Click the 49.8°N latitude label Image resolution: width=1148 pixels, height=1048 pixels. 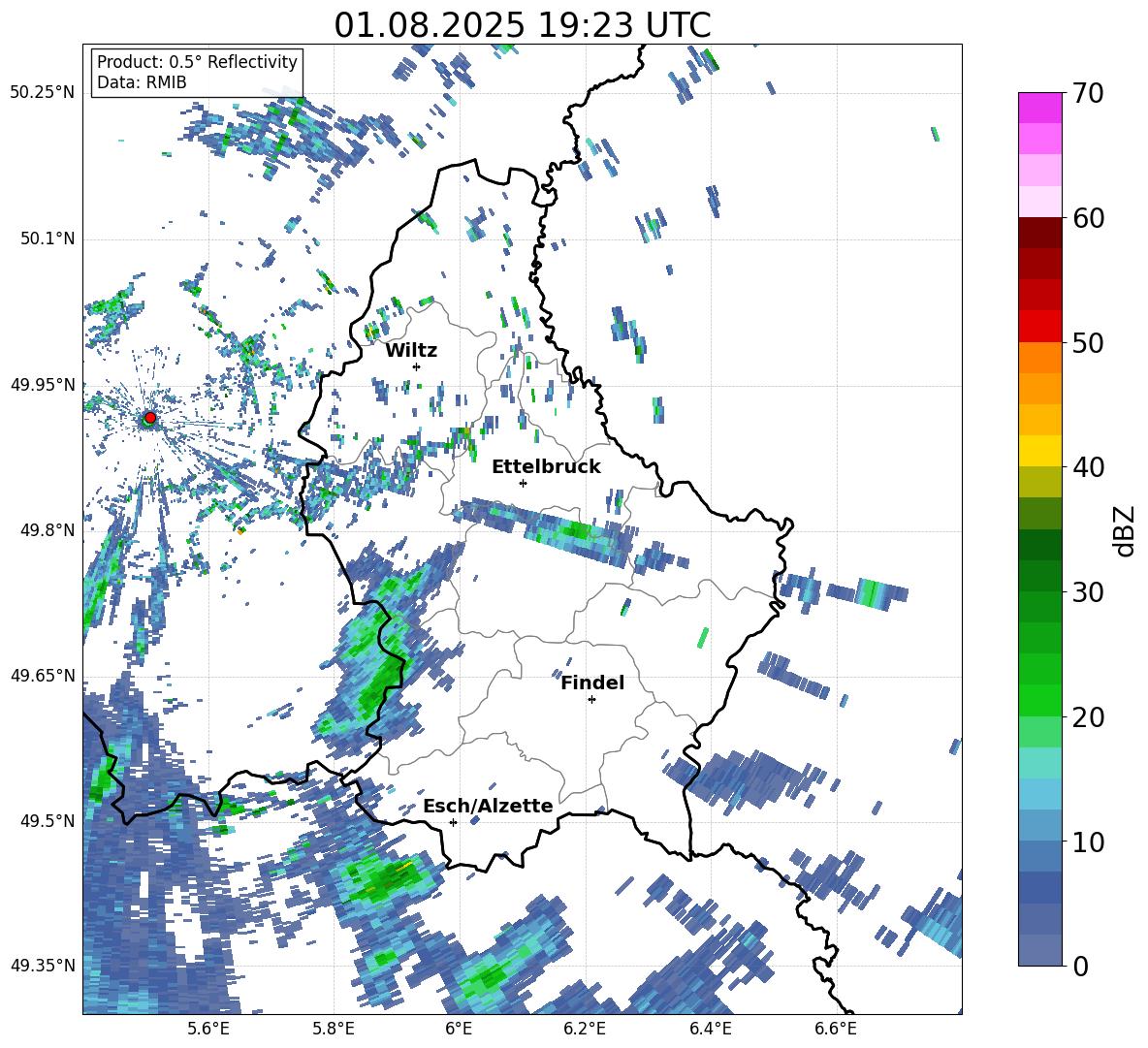47,530
